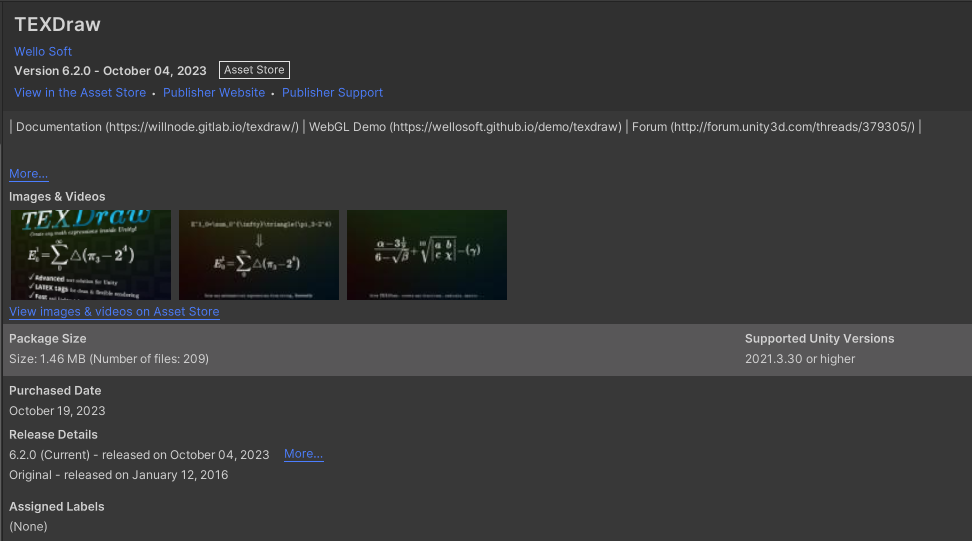
Task: Select the 6.2.0 (Current) release line
Action: pos(139,455)
